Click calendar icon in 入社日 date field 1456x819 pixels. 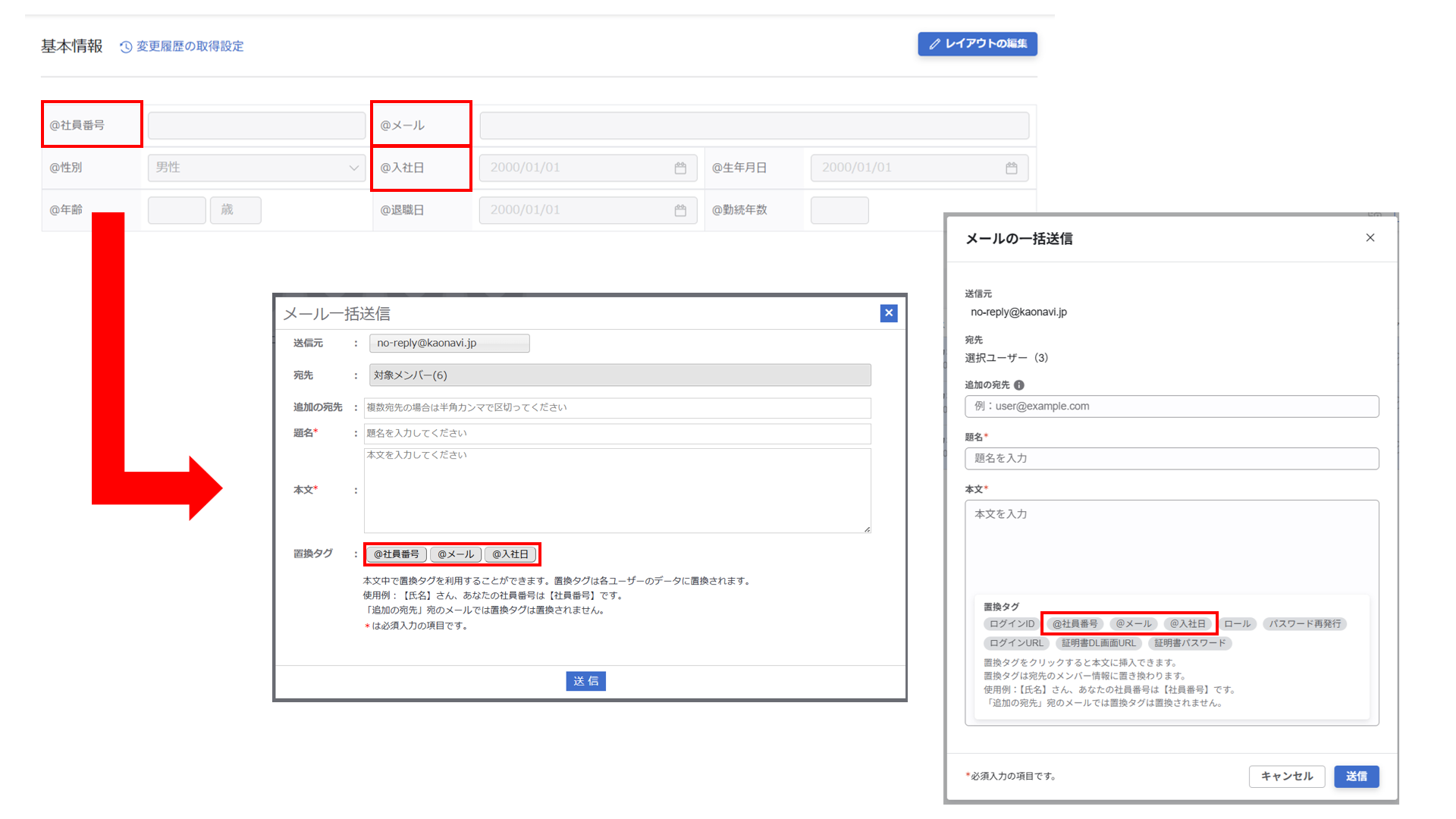tap(680, 168)
